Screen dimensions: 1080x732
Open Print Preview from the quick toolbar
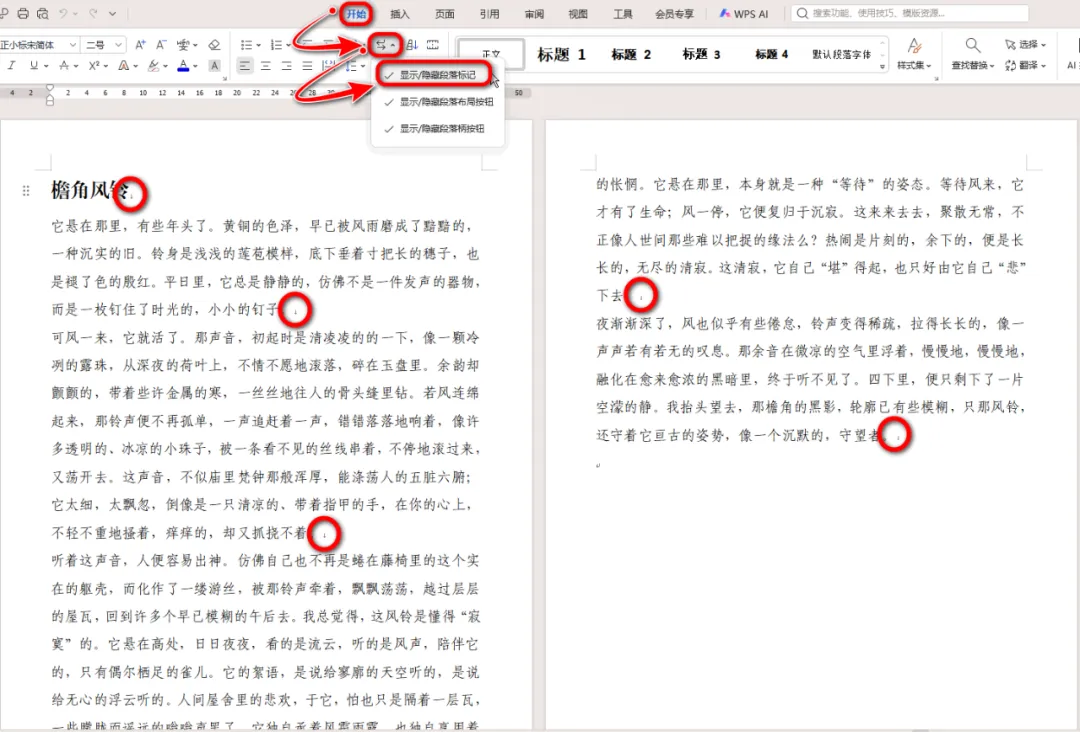pos(43,13)
